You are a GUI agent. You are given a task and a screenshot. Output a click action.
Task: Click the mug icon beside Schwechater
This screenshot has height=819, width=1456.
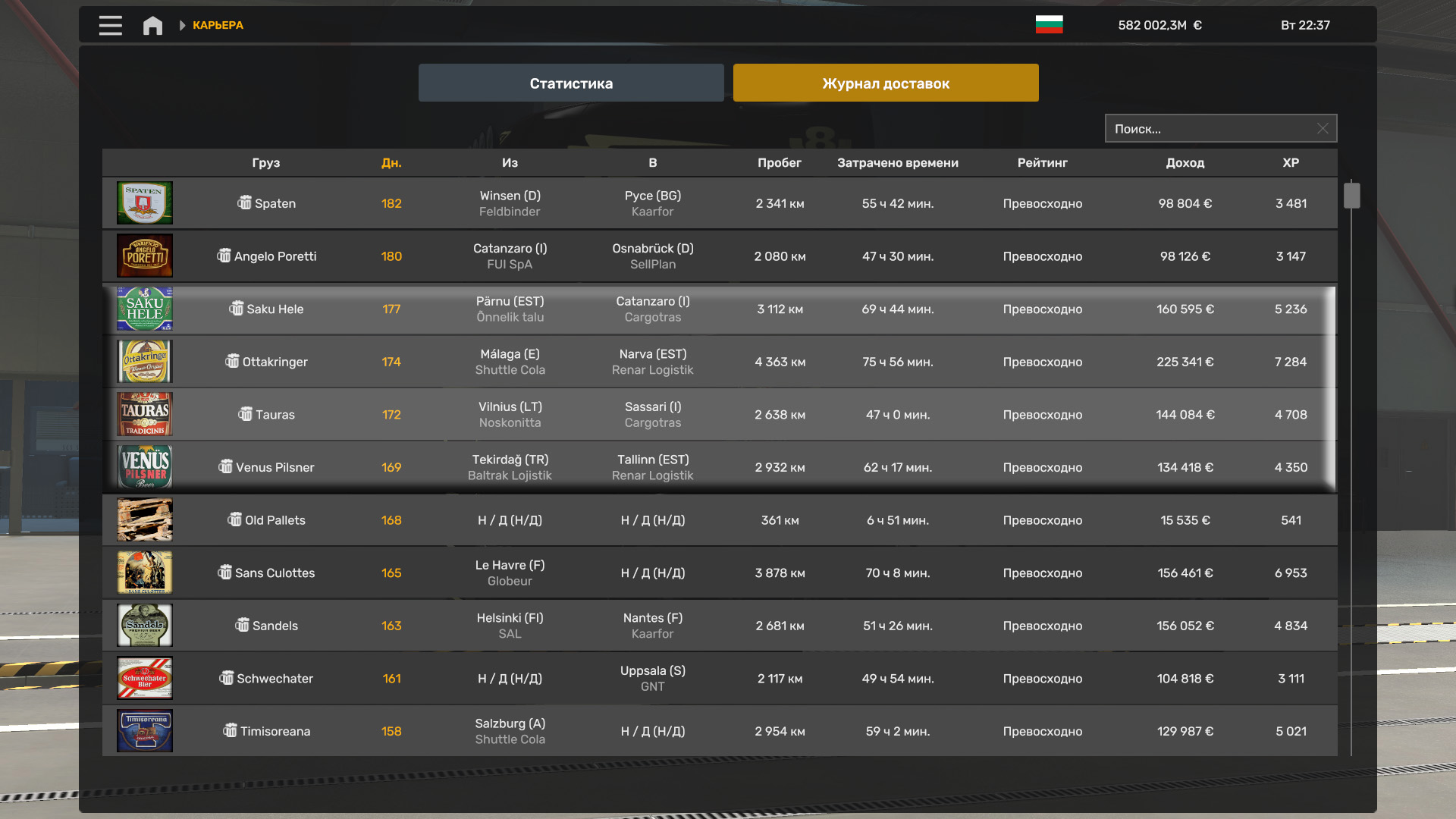tap(226, 677)
